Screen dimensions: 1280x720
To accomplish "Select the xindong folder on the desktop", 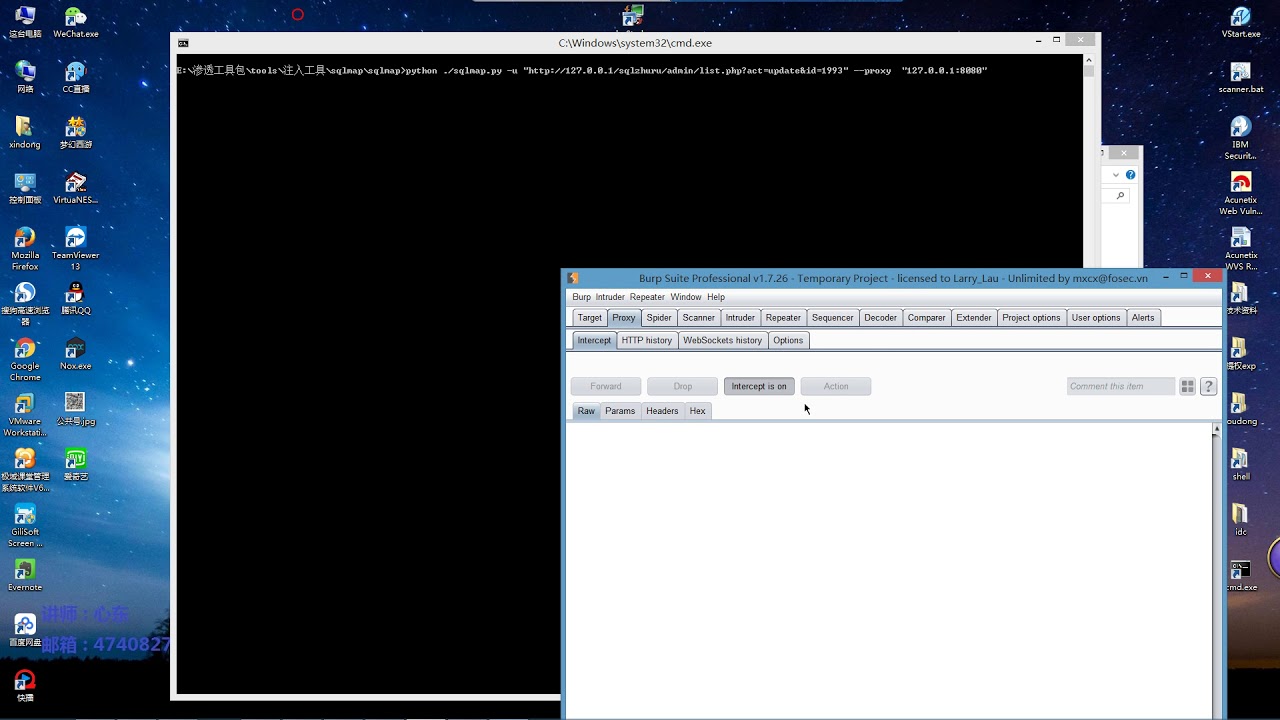I will (25, 133).
